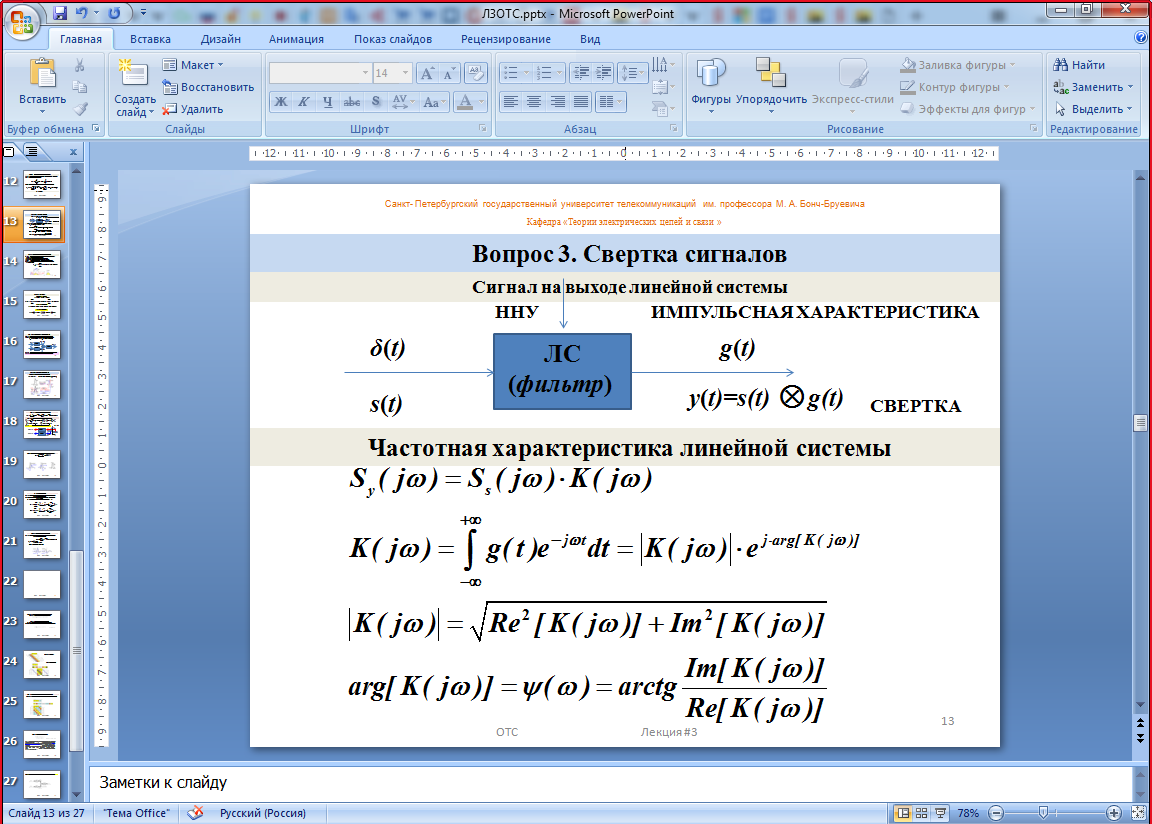Open the Фигуры shapes gallery
This screenshot has height=824, width=1152.
(x=711, y=83)
